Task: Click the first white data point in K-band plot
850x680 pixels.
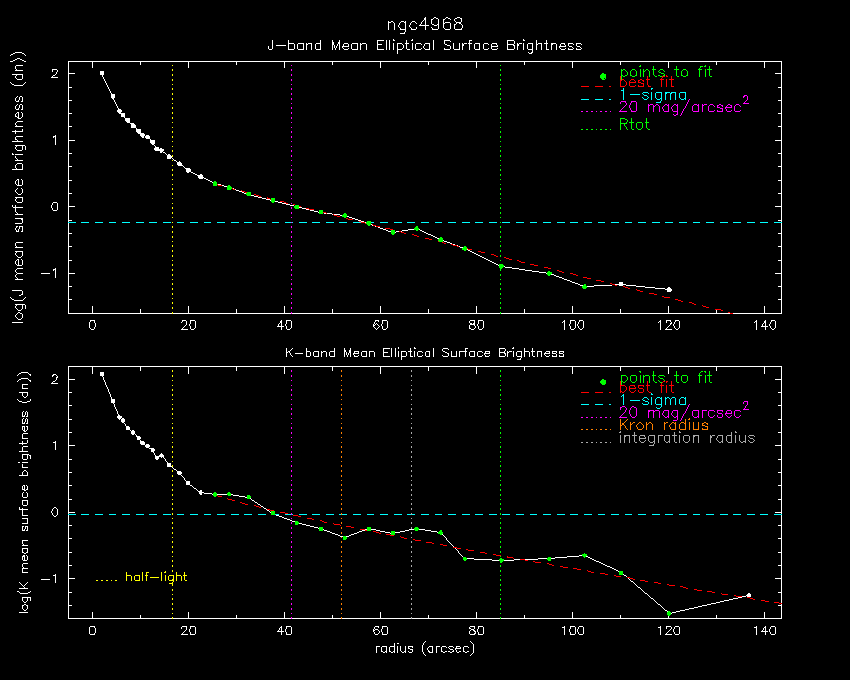Action: click(x=102, y=374)
